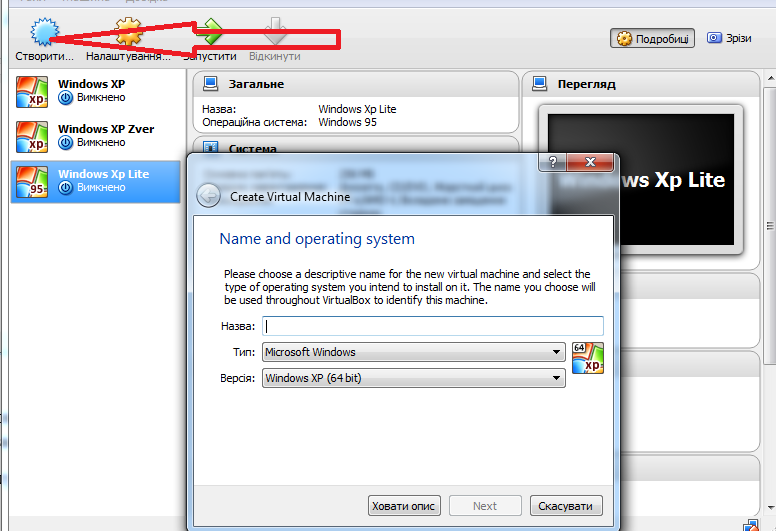Click the Відкинути down-arrow toolbar icon

(275, 32)
